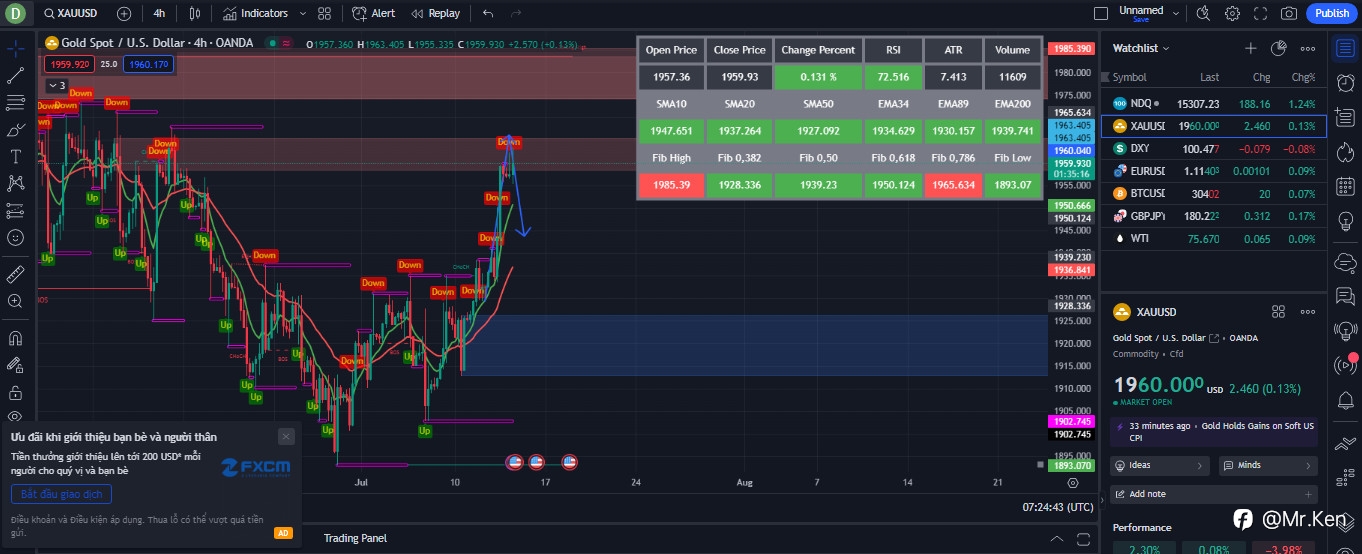Click Add note for XAUUSD
1362x554 pixels.
point(1214,494)
